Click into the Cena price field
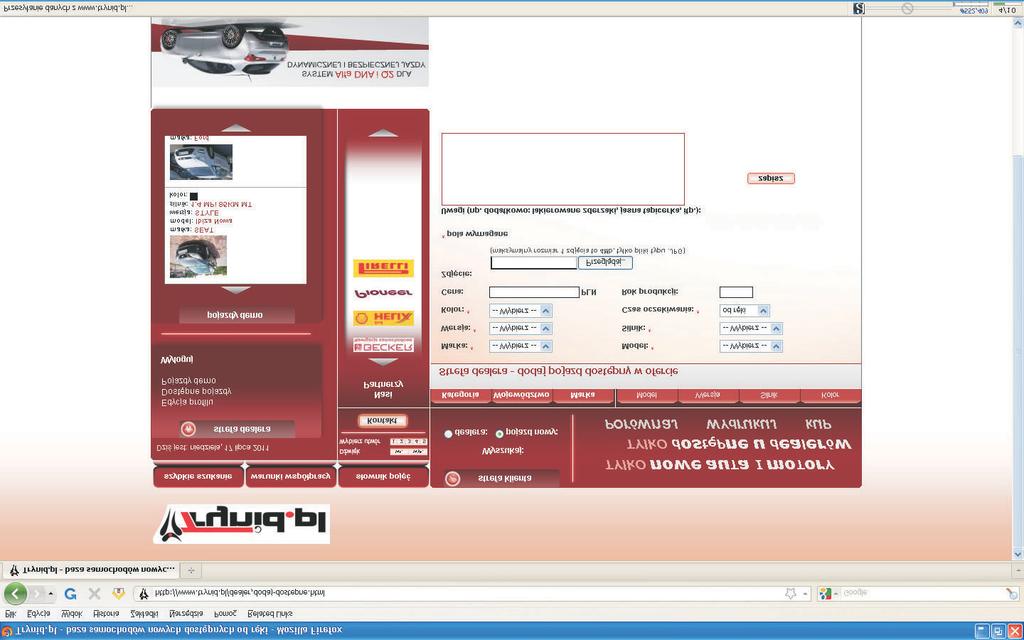 [534, 292]
